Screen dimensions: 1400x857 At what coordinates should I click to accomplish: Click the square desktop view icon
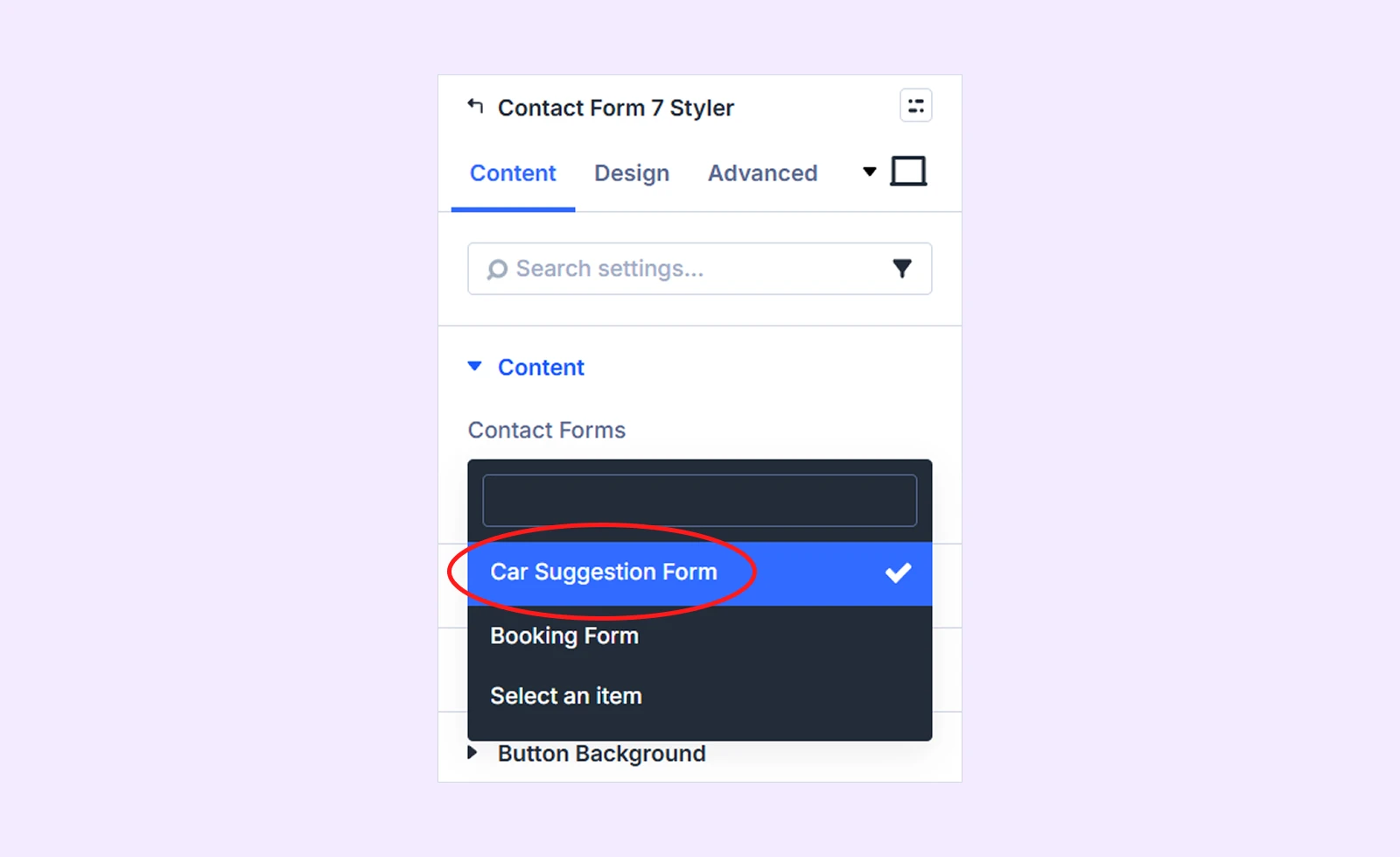908,171
